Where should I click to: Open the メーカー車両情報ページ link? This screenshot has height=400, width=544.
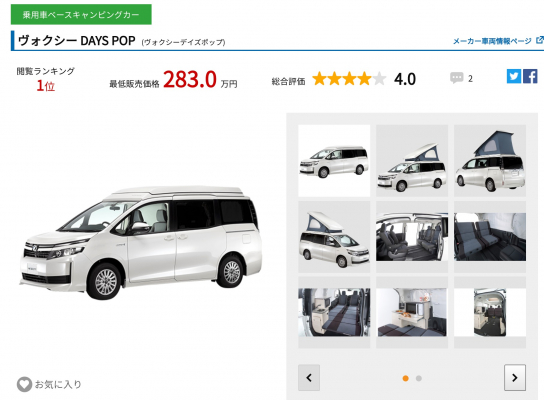click(x=492, y=41)
